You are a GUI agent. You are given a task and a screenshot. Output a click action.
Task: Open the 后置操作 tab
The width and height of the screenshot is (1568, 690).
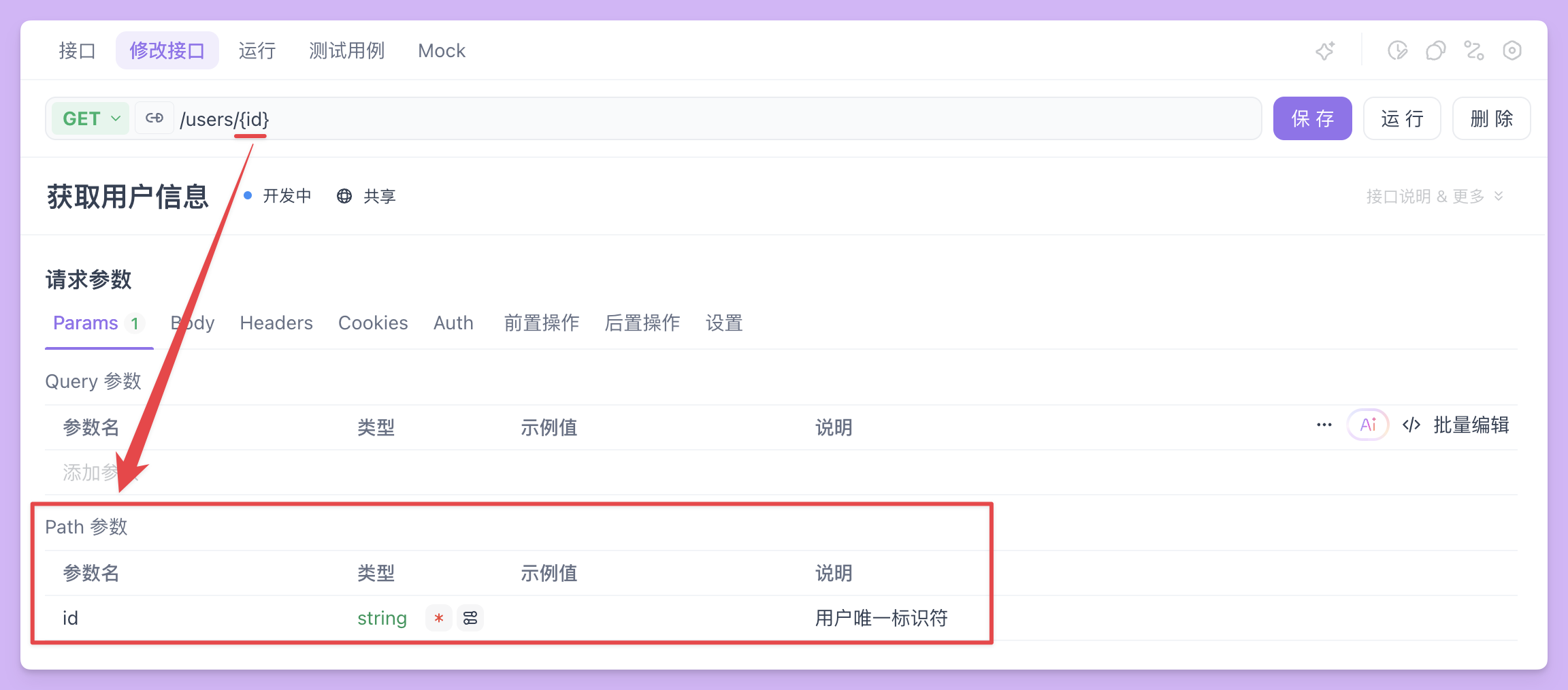tap(642, 323)
